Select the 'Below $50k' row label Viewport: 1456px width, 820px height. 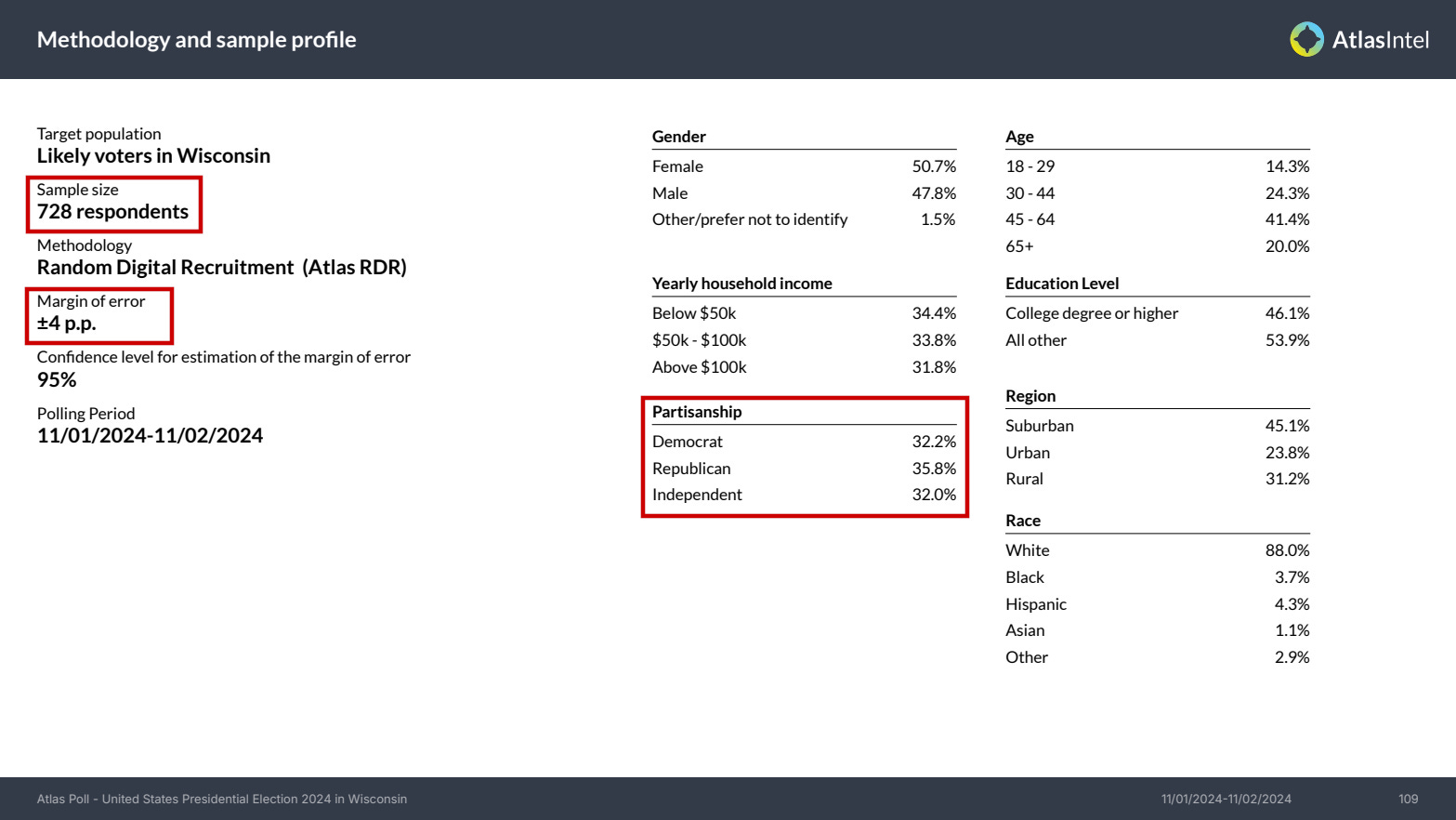(694, 313)
